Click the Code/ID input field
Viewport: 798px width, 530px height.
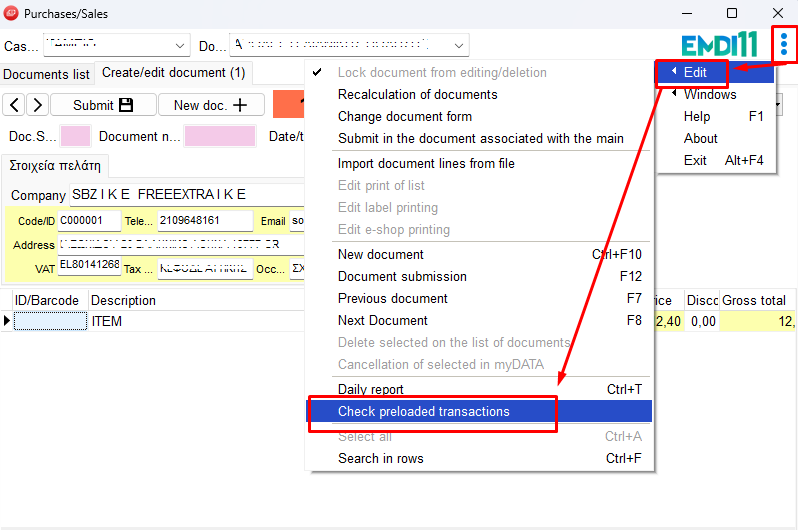88,221
